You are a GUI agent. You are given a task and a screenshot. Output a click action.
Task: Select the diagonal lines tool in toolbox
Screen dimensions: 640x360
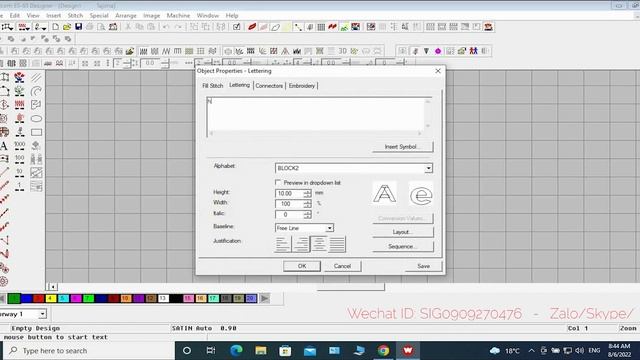[36, 77]
